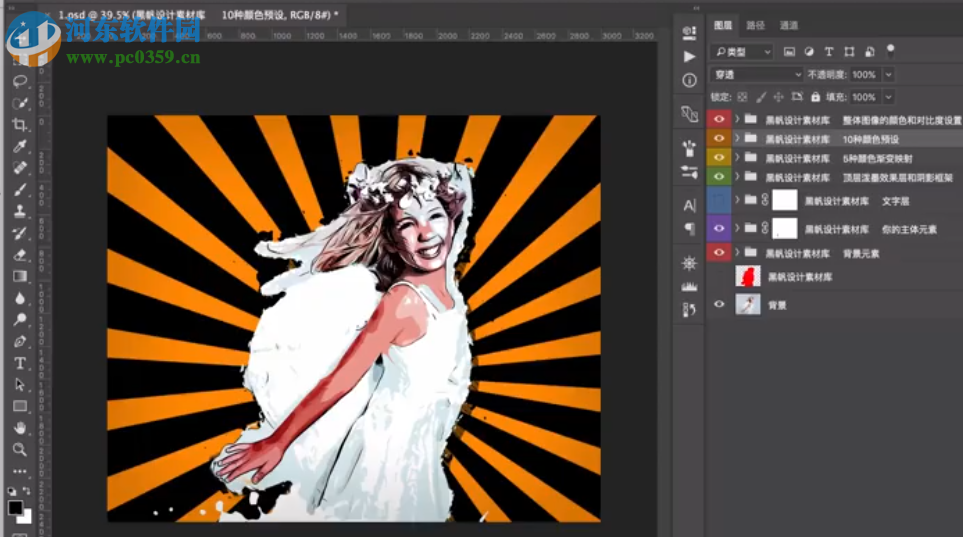Screen dimensions: 963x537
Task: Select the Eraser tool
Action: click(20, 254)
